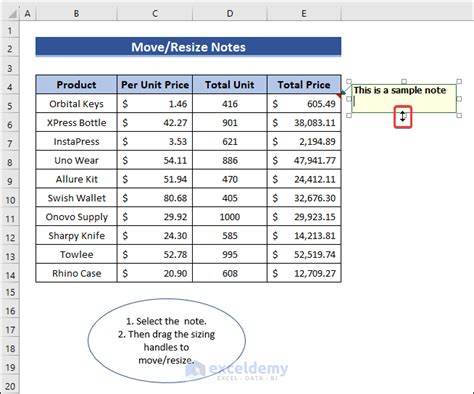Screen dimensions: 474x394
Task: Click the 995 total unit cell
Action: coord(230,254)
